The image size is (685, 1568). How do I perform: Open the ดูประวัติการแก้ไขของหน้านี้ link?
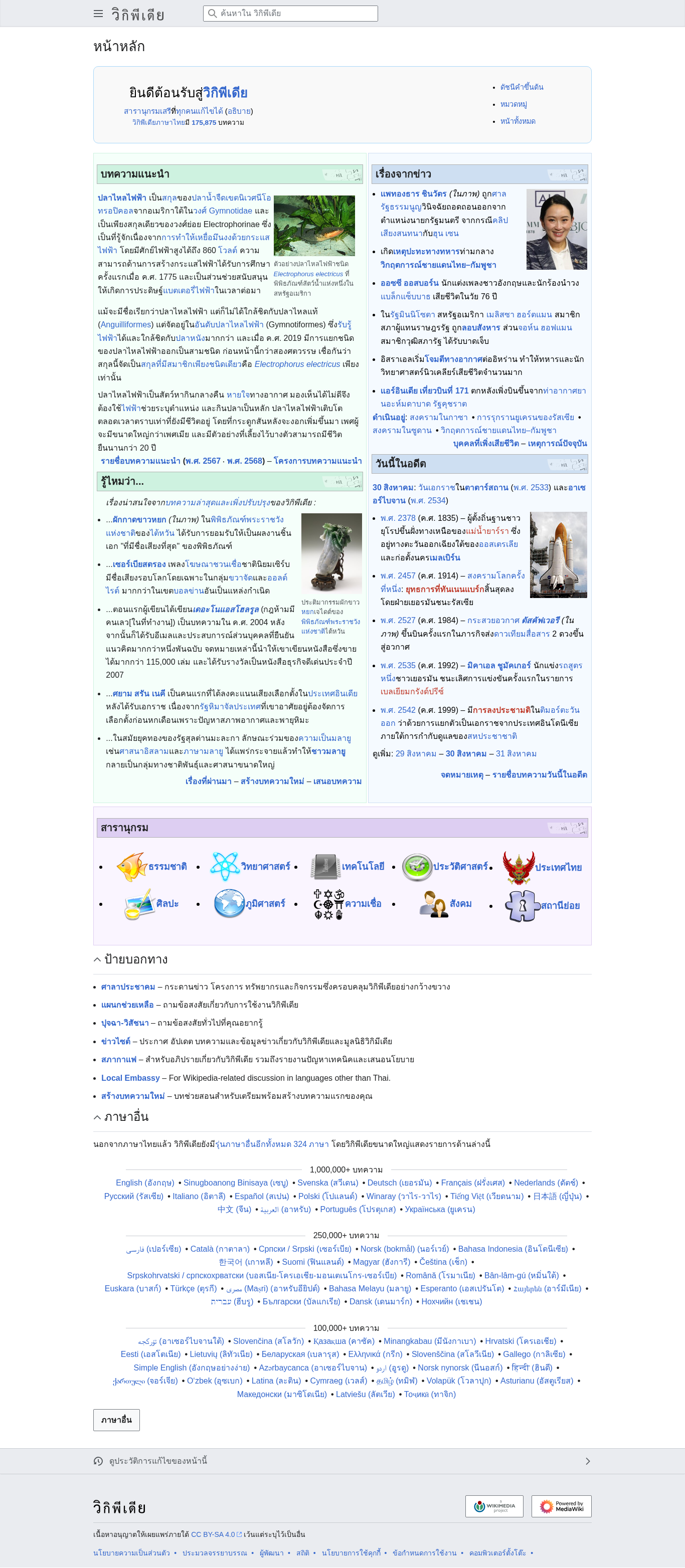[x=158, y=1461]
